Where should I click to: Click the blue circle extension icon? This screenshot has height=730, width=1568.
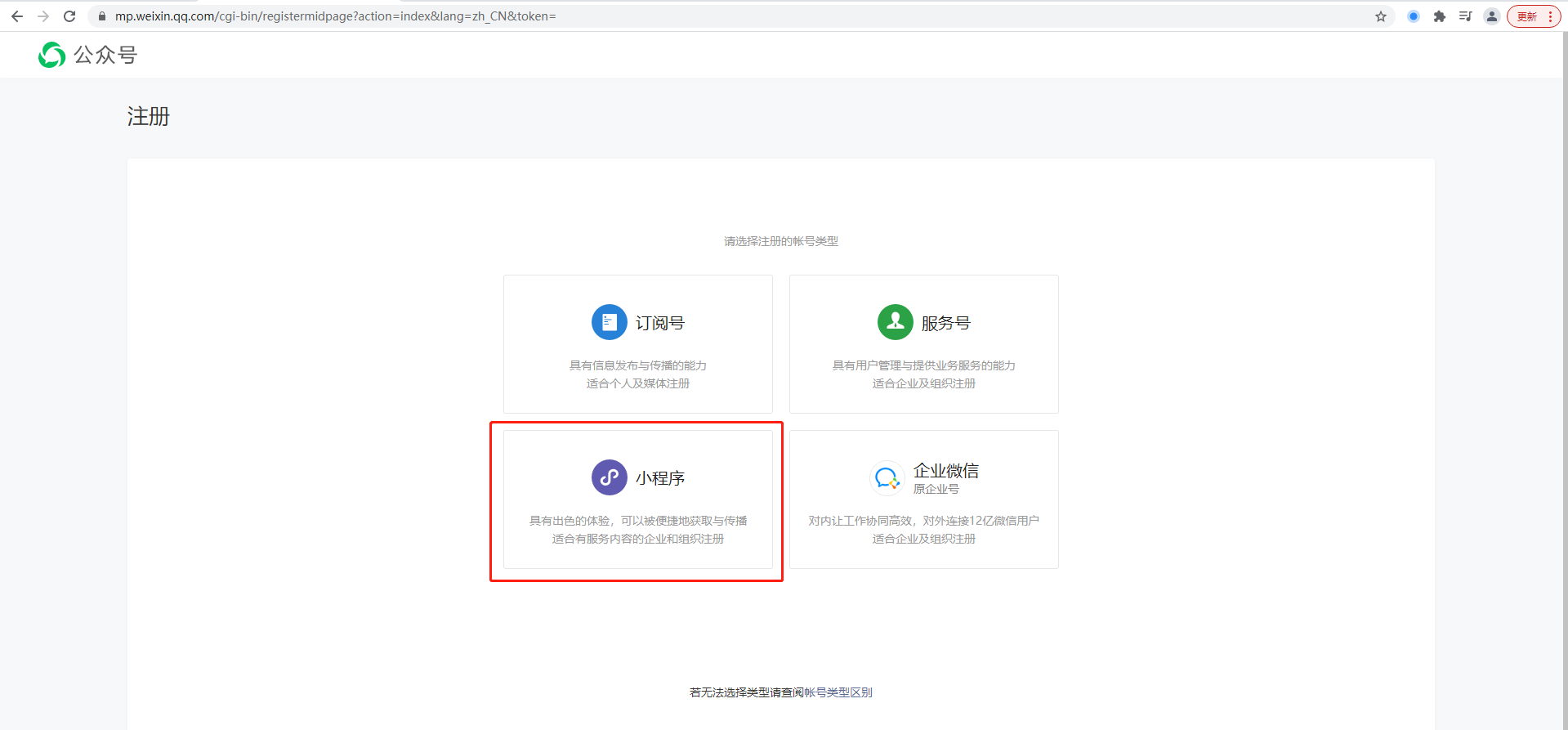1414,16
